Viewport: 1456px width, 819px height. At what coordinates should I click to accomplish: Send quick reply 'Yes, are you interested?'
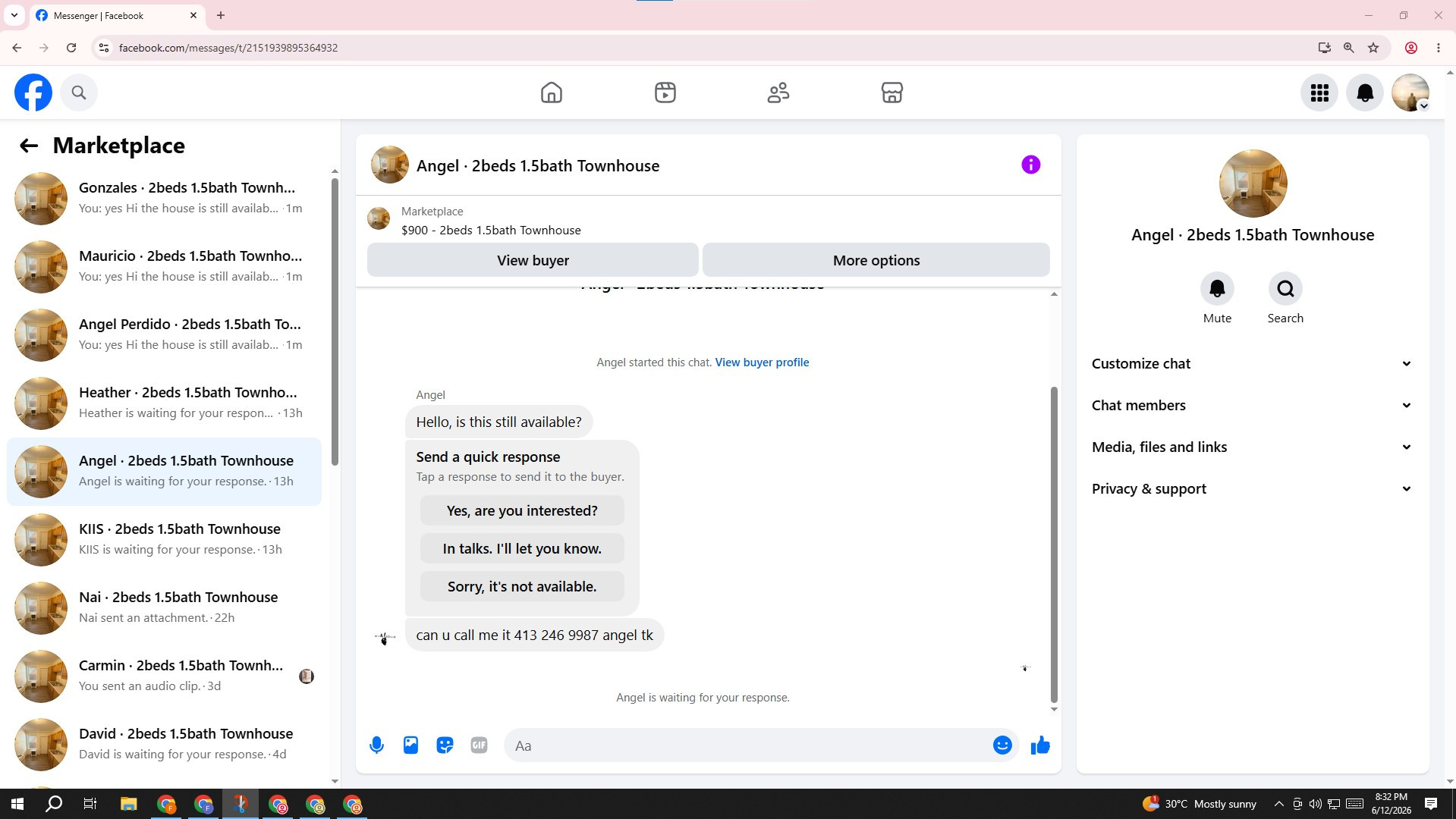522,511
